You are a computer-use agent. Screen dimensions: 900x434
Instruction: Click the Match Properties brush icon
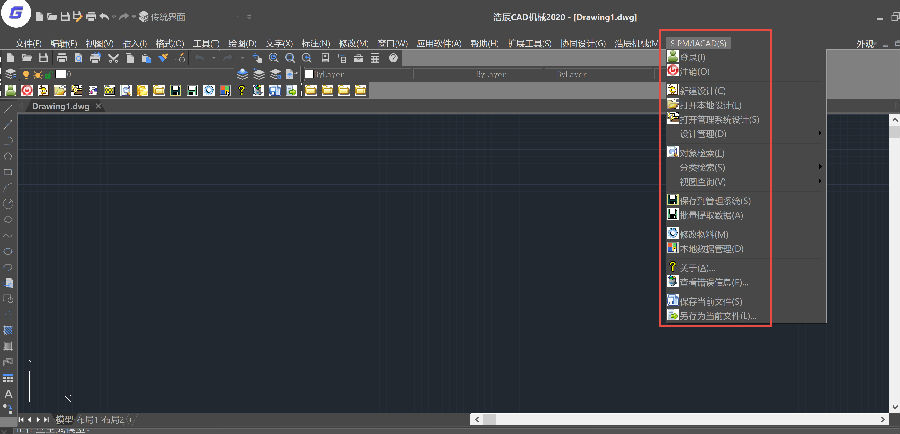click(x=163, y=58)
